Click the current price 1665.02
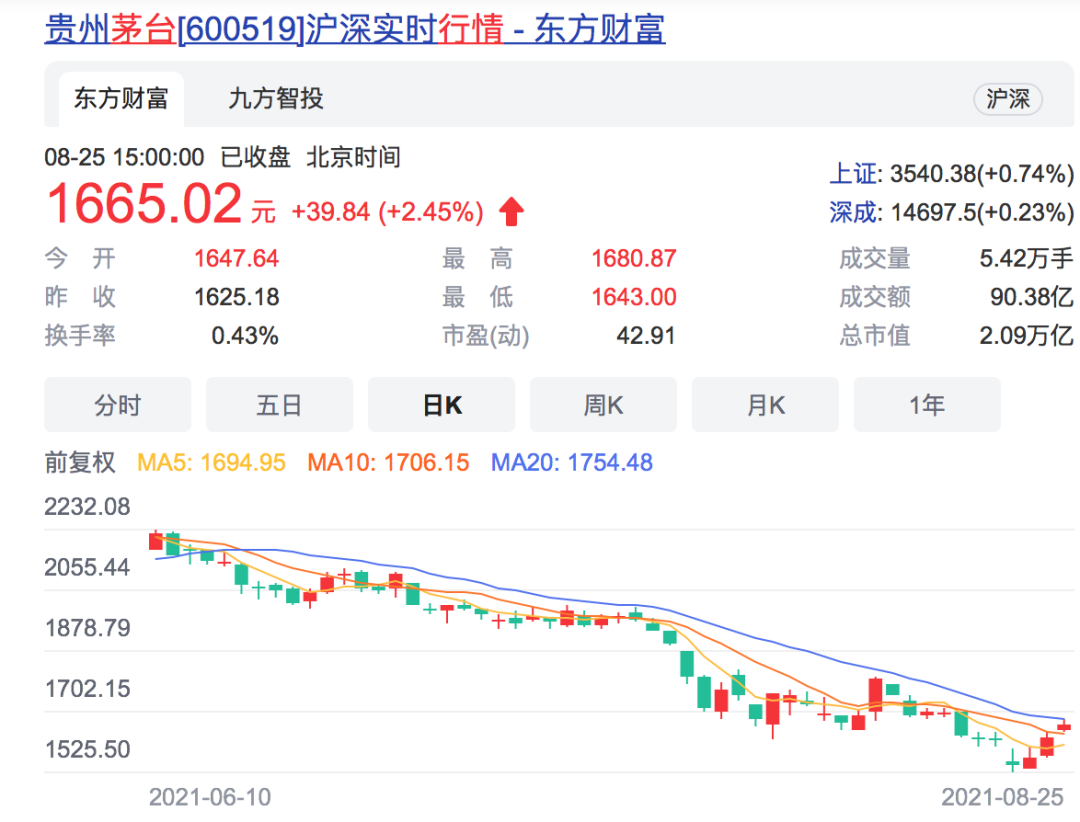This screenshot has height=822, width=1080. [x=144, y=204]
